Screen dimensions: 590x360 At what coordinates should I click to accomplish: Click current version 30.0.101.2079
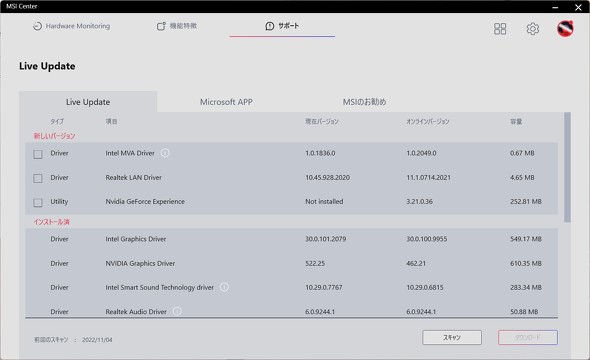tap(325, 239)
